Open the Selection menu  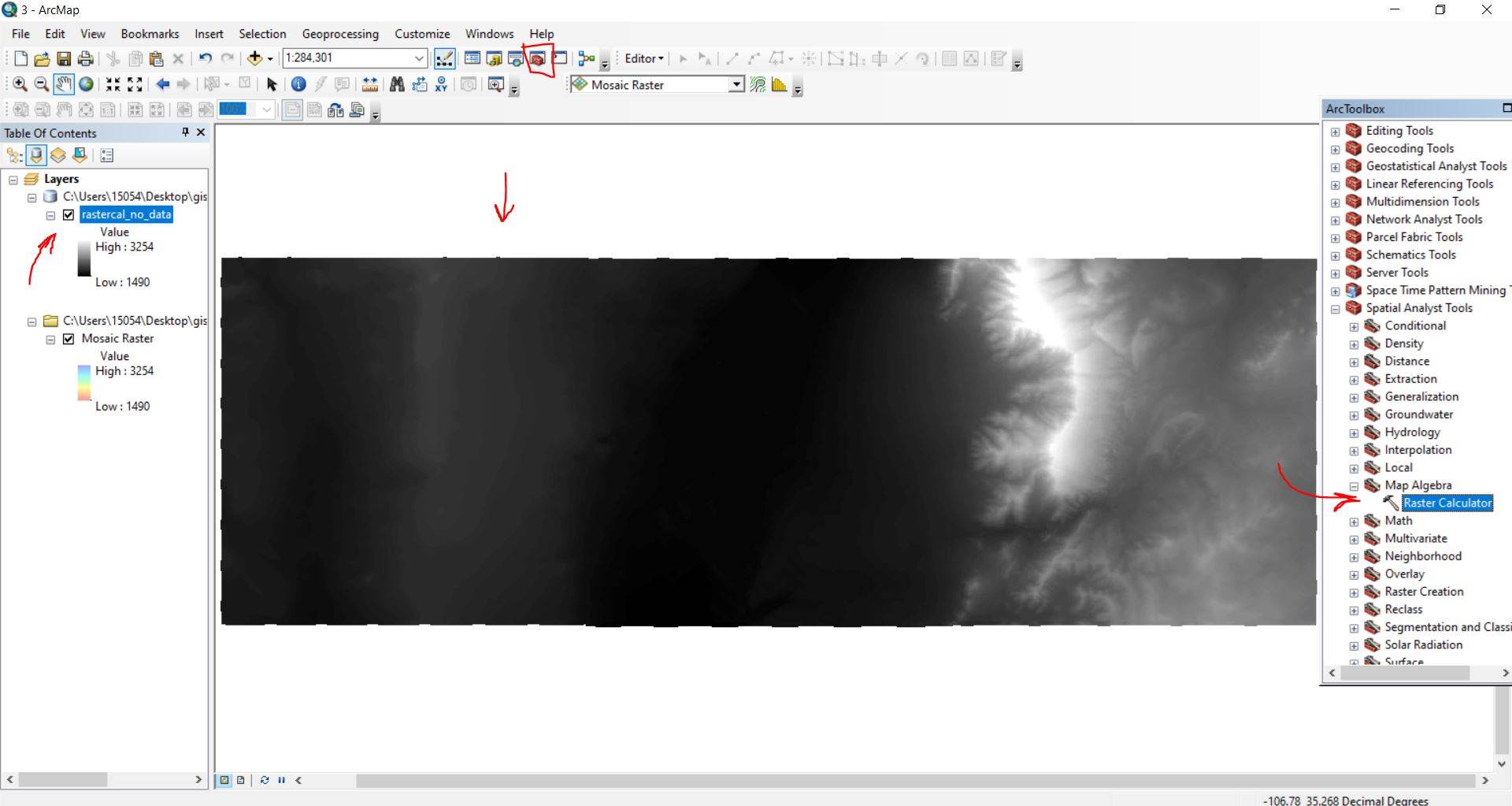262,34
